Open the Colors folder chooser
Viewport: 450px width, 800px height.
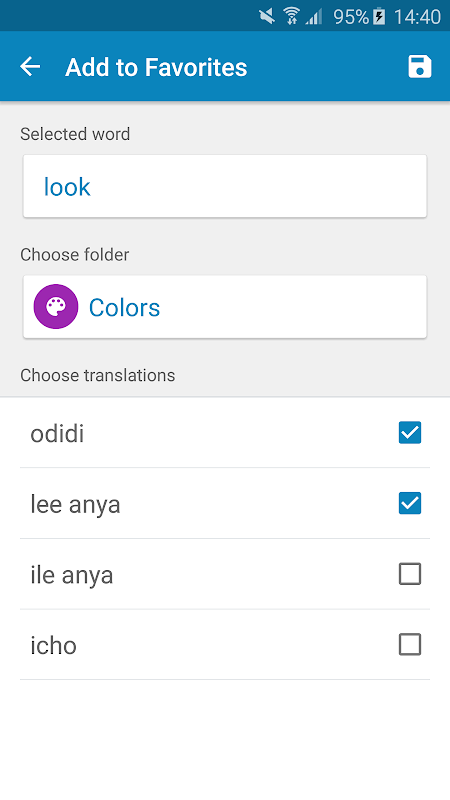pos(224,307)
